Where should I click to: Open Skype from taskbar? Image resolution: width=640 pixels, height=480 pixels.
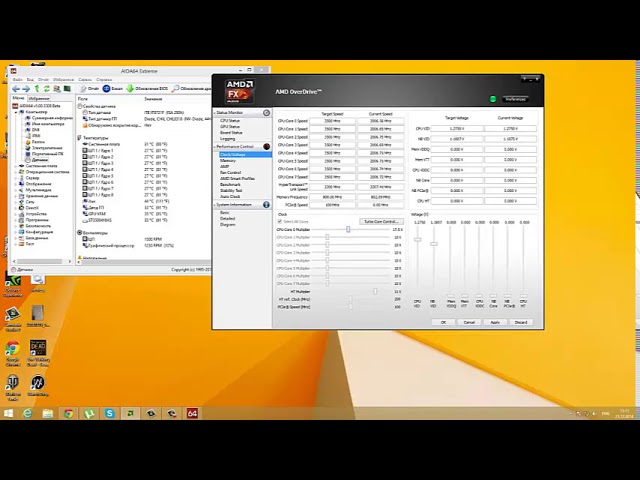click(109, 413)
